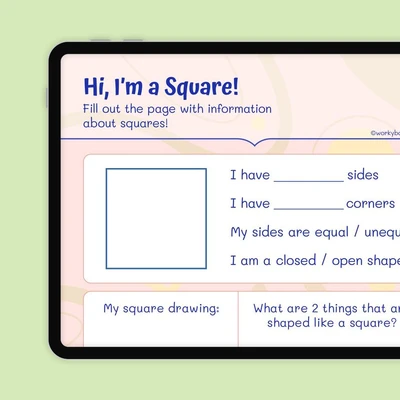Click 'shaped like a square?' question text
Image resolution: width=400 pixels, height=400 pixels.
(x=332, y=323)
